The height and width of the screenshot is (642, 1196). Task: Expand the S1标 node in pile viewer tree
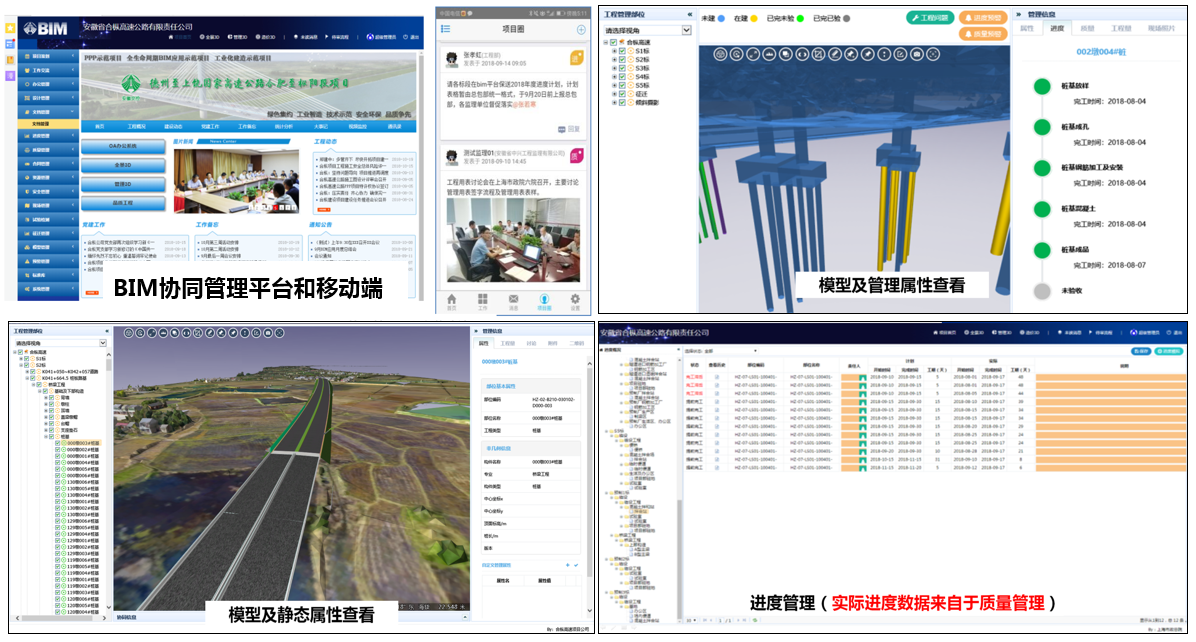[x=614, y=51]
